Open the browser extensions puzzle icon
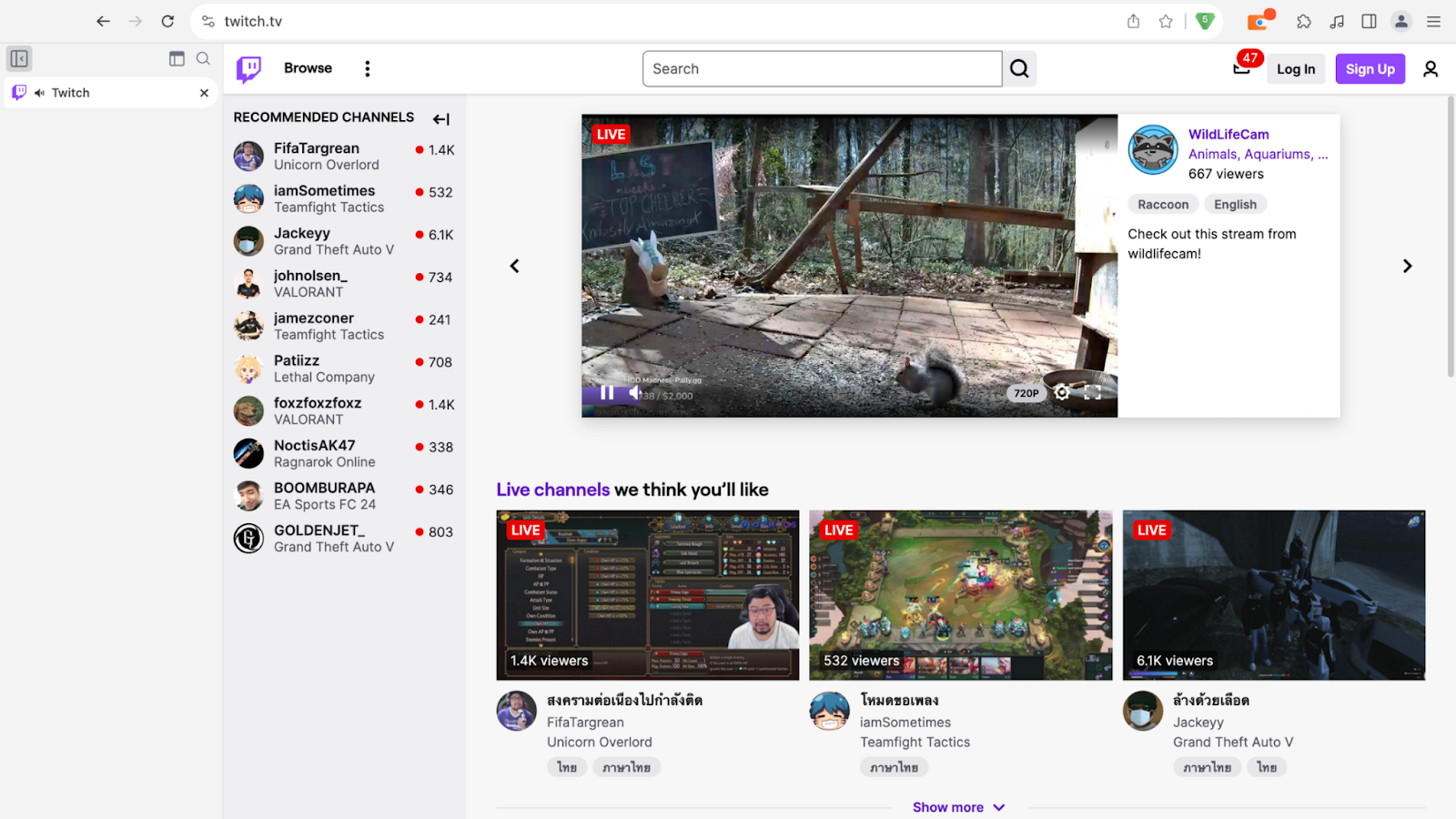Viewport: 1456px width, 819px height. pos(1304,21)
